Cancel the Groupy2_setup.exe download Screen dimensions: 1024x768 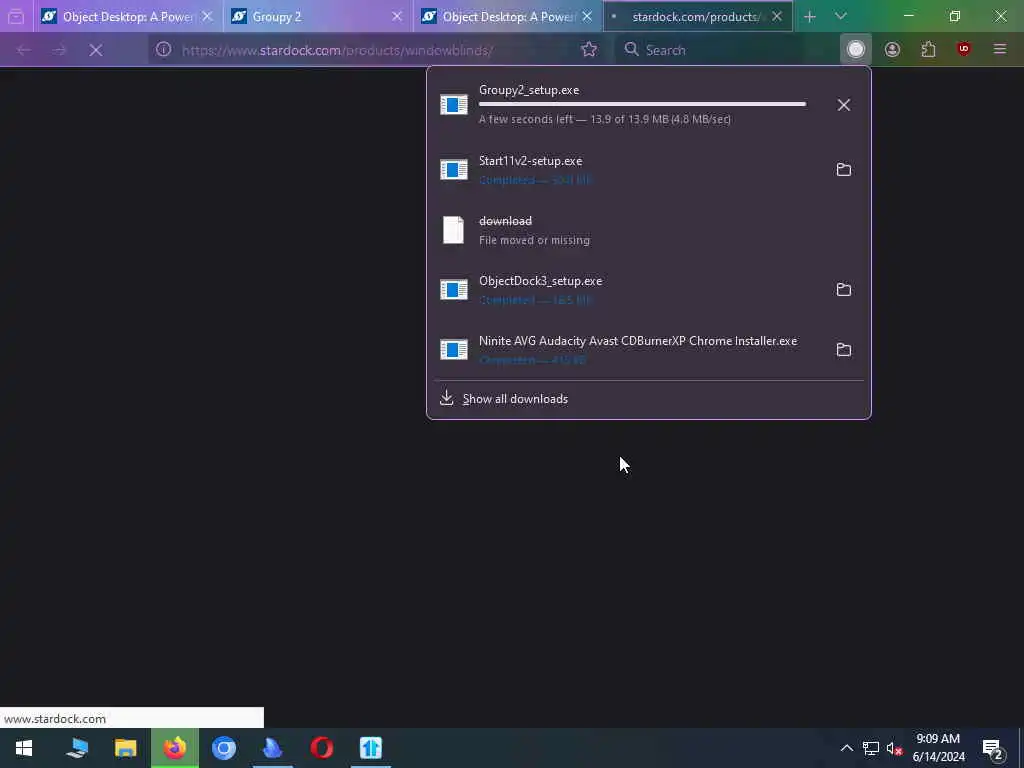click(843, 105)
